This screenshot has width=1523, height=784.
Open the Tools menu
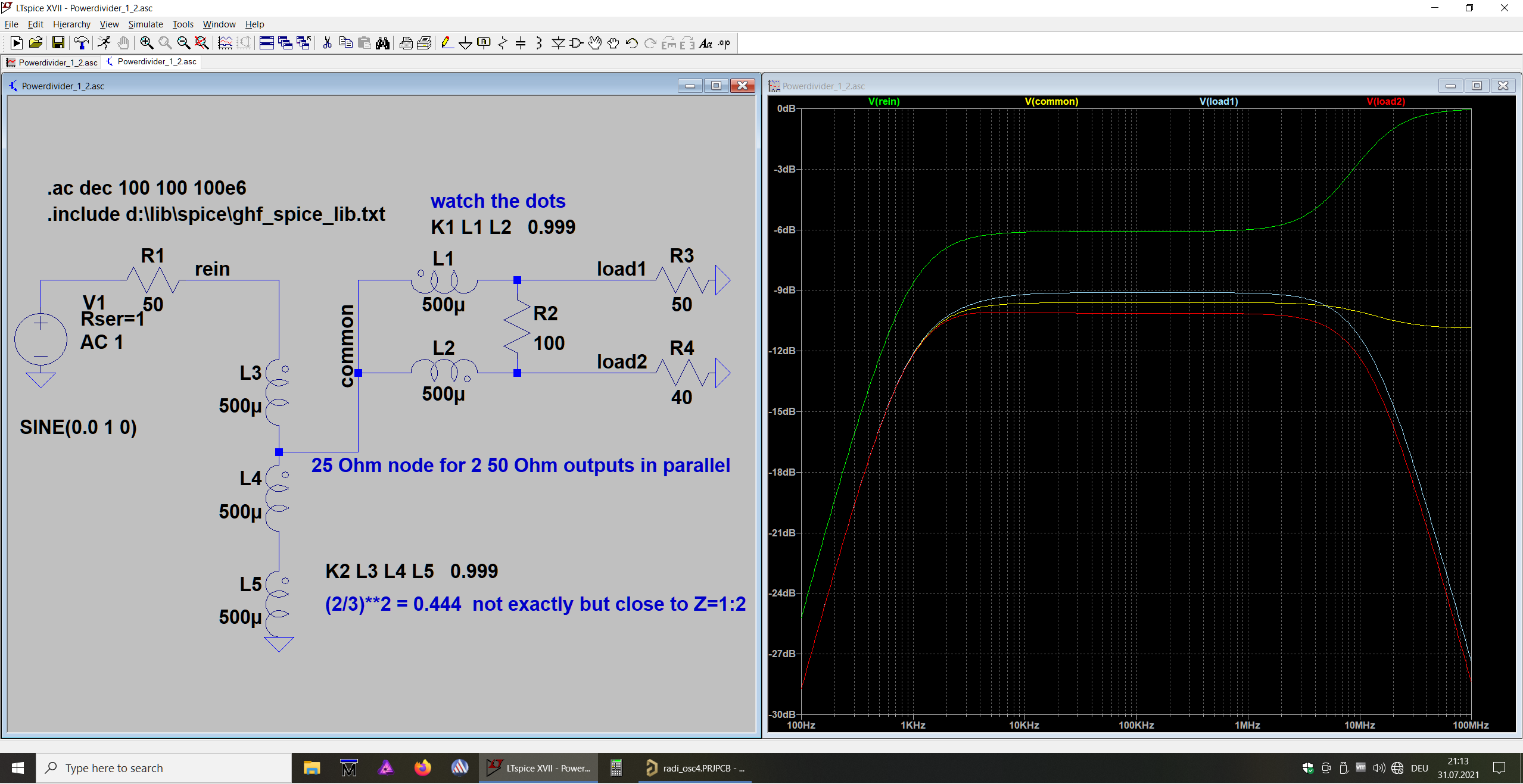tap(183, 24)
